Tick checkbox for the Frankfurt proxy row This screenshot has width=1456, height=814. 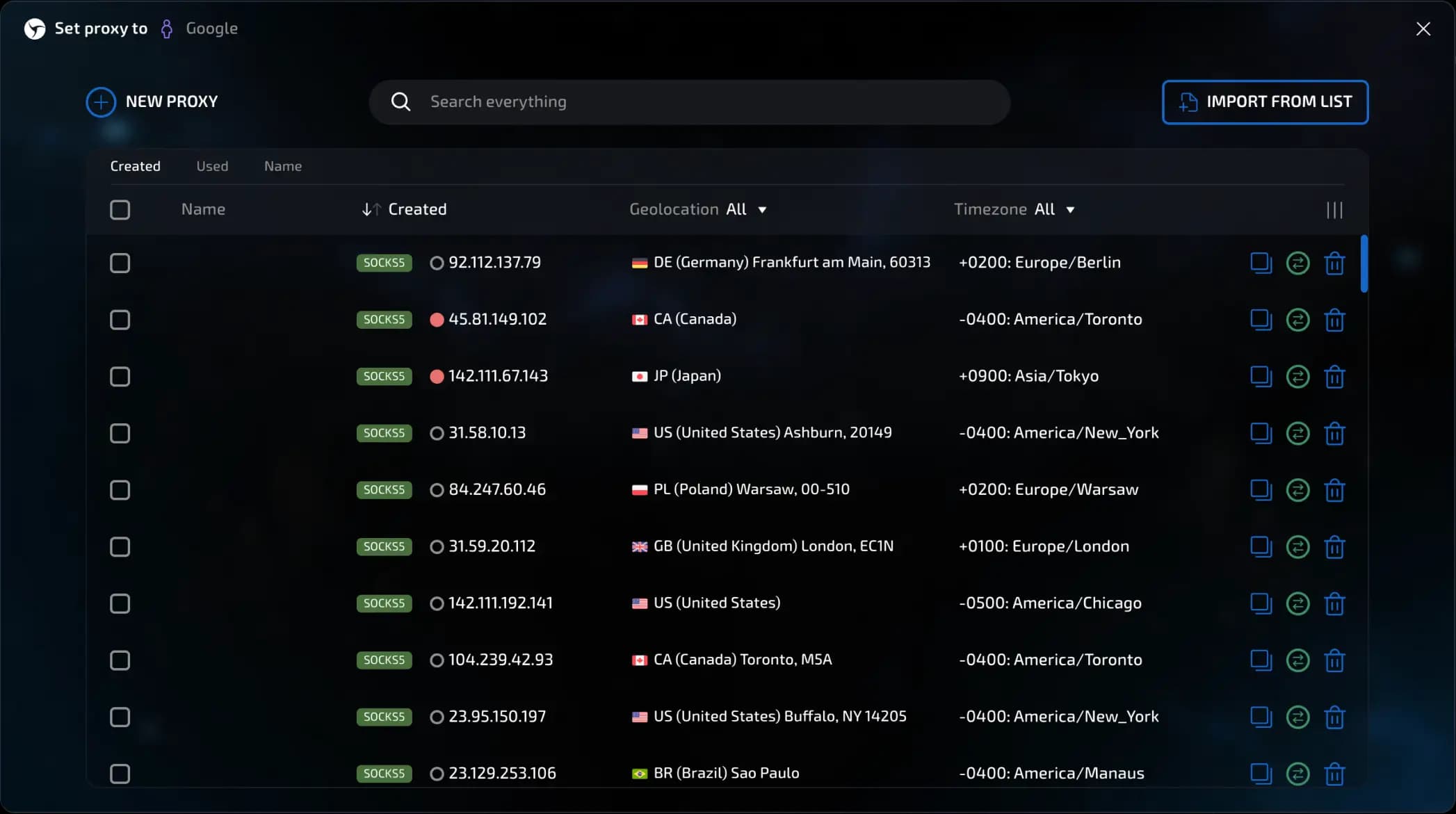coord(120,263)
